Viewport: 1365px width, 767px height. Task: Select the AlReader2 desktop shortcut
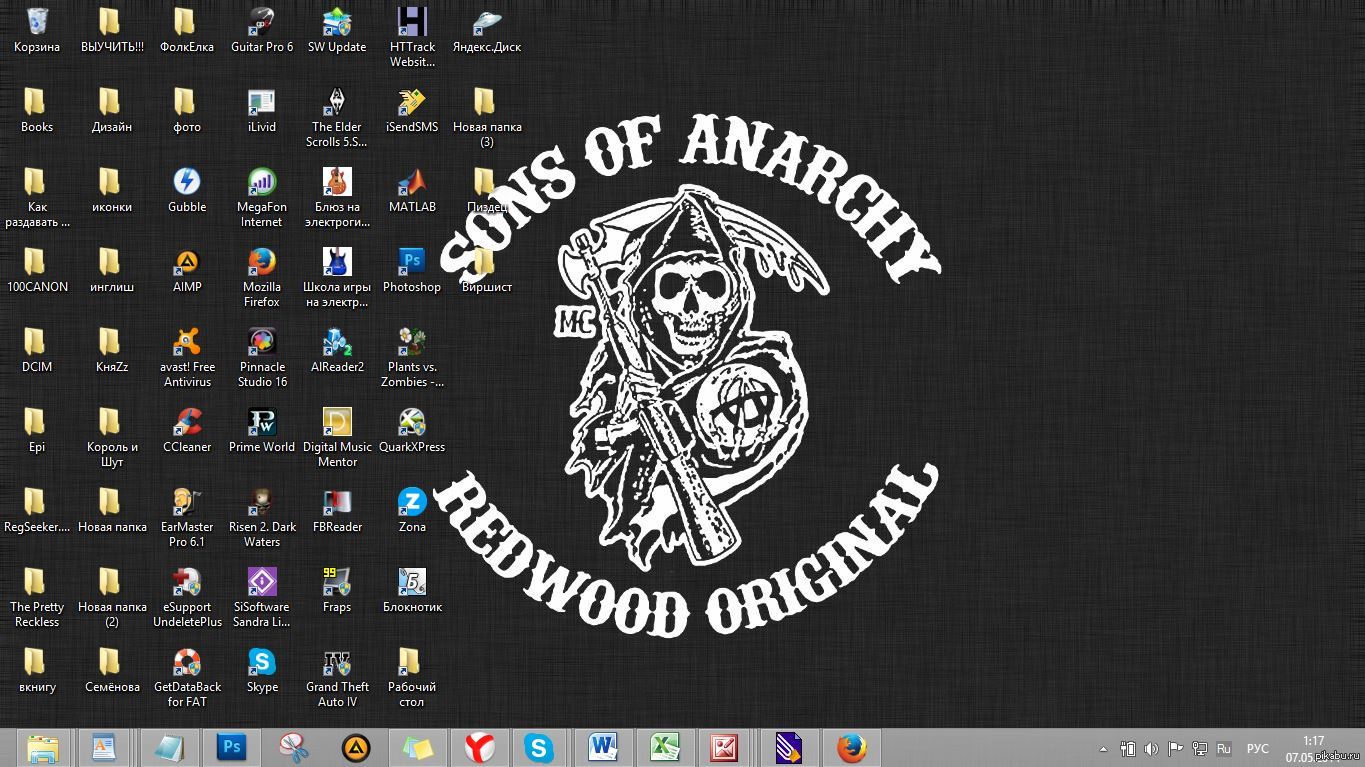point(337,350)
